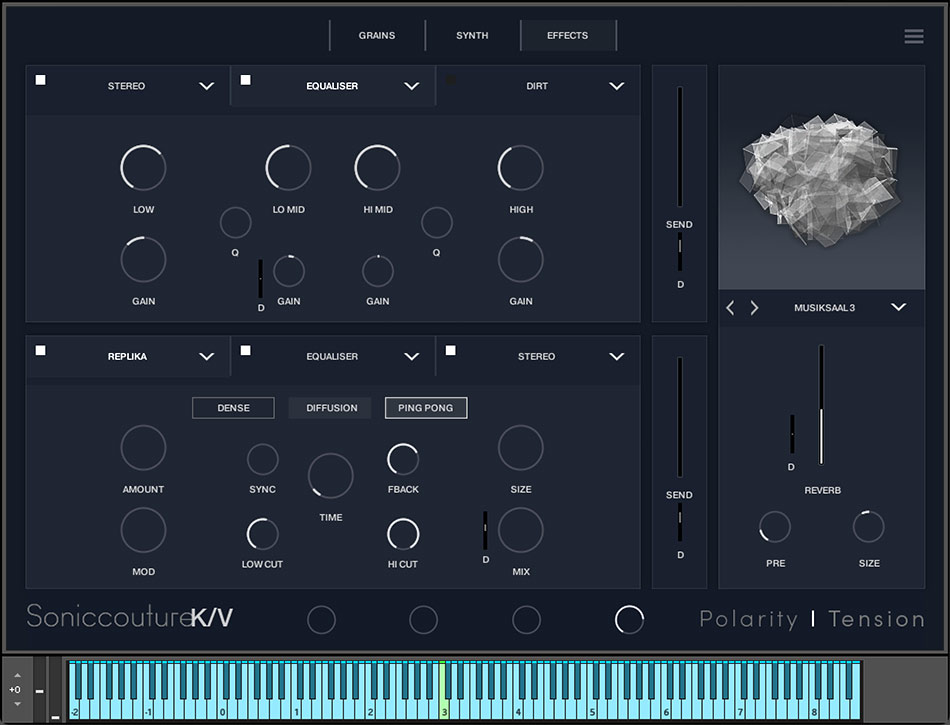Click the previous reverb preset arrow

(x=730, y=308)
